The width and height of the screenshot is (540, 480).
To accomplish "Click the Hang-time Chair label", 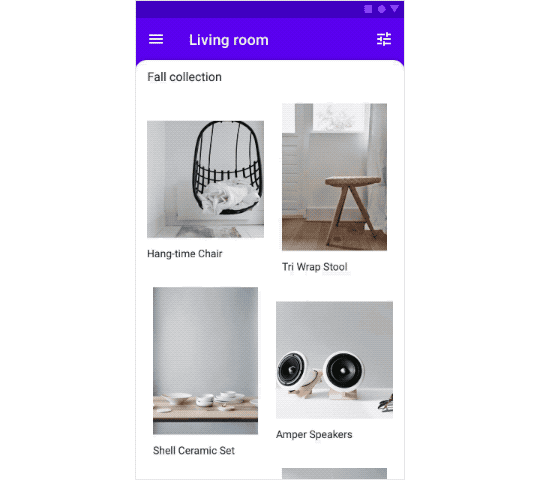I will click(185, 254).
